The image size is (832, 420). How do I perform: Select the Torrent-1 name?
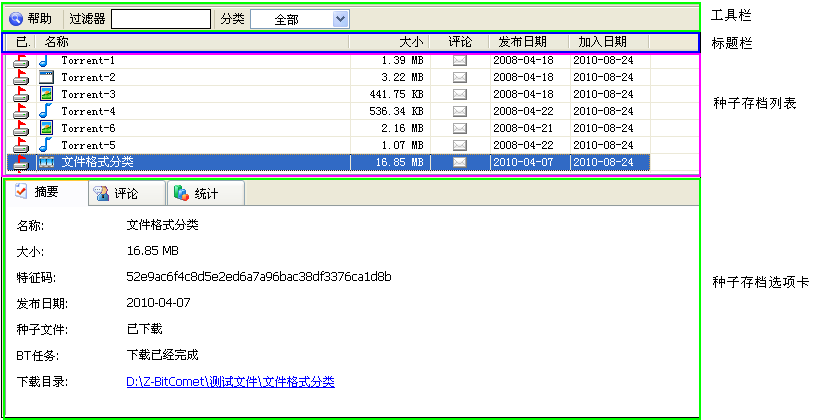point(88,60)
